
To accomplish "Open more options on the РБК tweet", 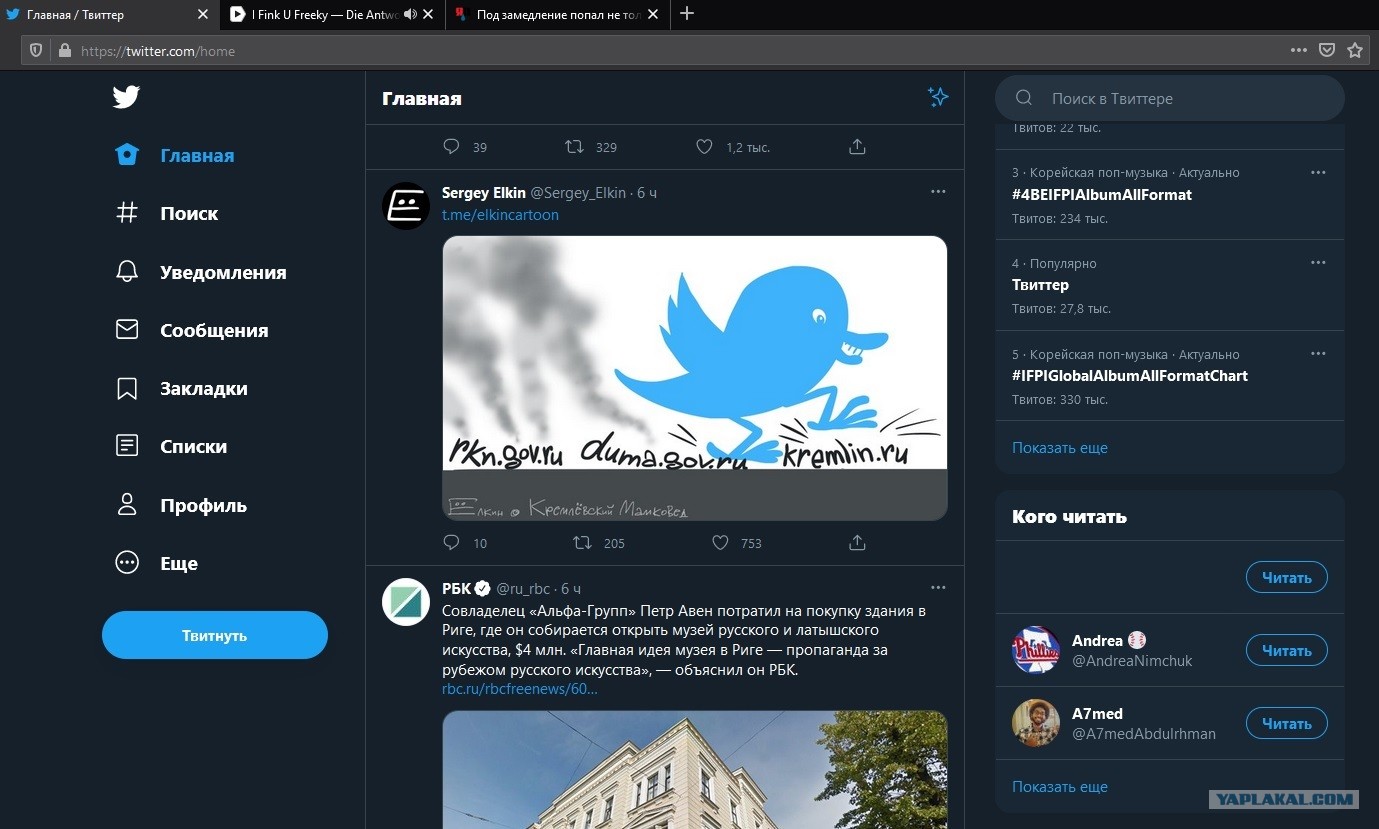I will (x=938, y=588).
